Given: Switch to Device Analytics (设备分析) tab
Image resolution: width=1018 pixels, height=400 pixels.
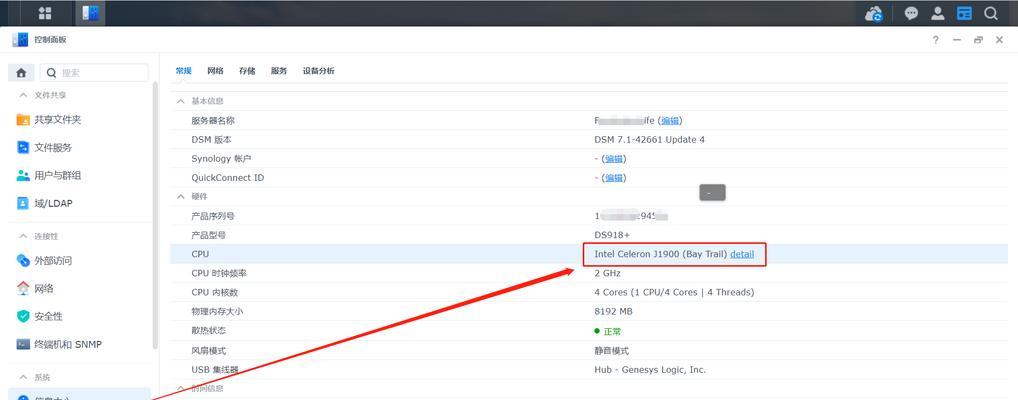Looking at the screenshot, I should point(319,71).
